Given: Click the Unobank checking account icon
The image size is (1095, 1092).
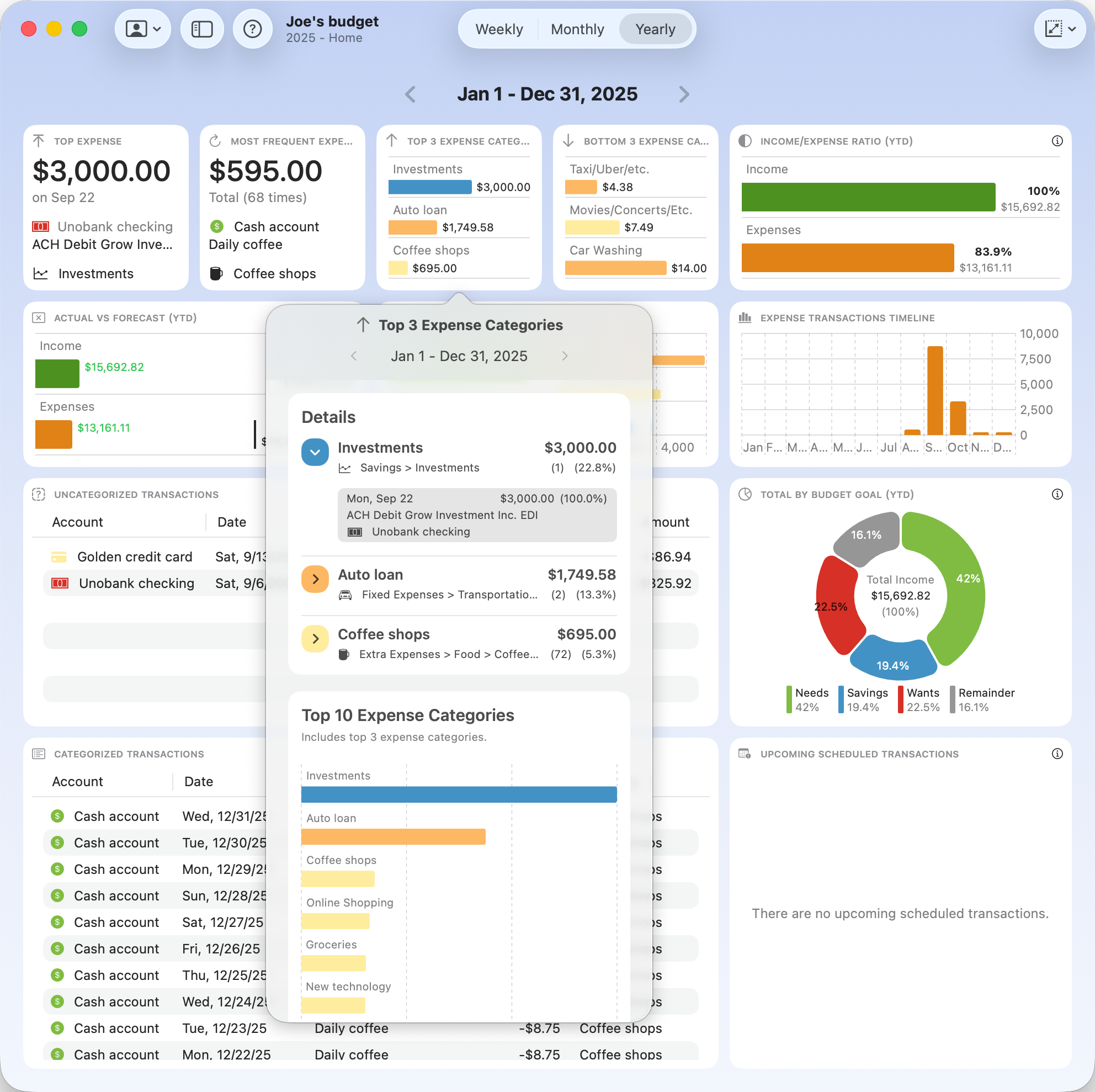Looking at the screenshot, I should (41, 226).
